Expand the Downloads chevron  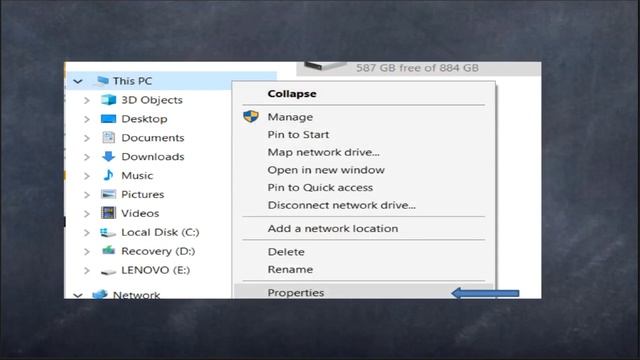click(x=87, y=157)
